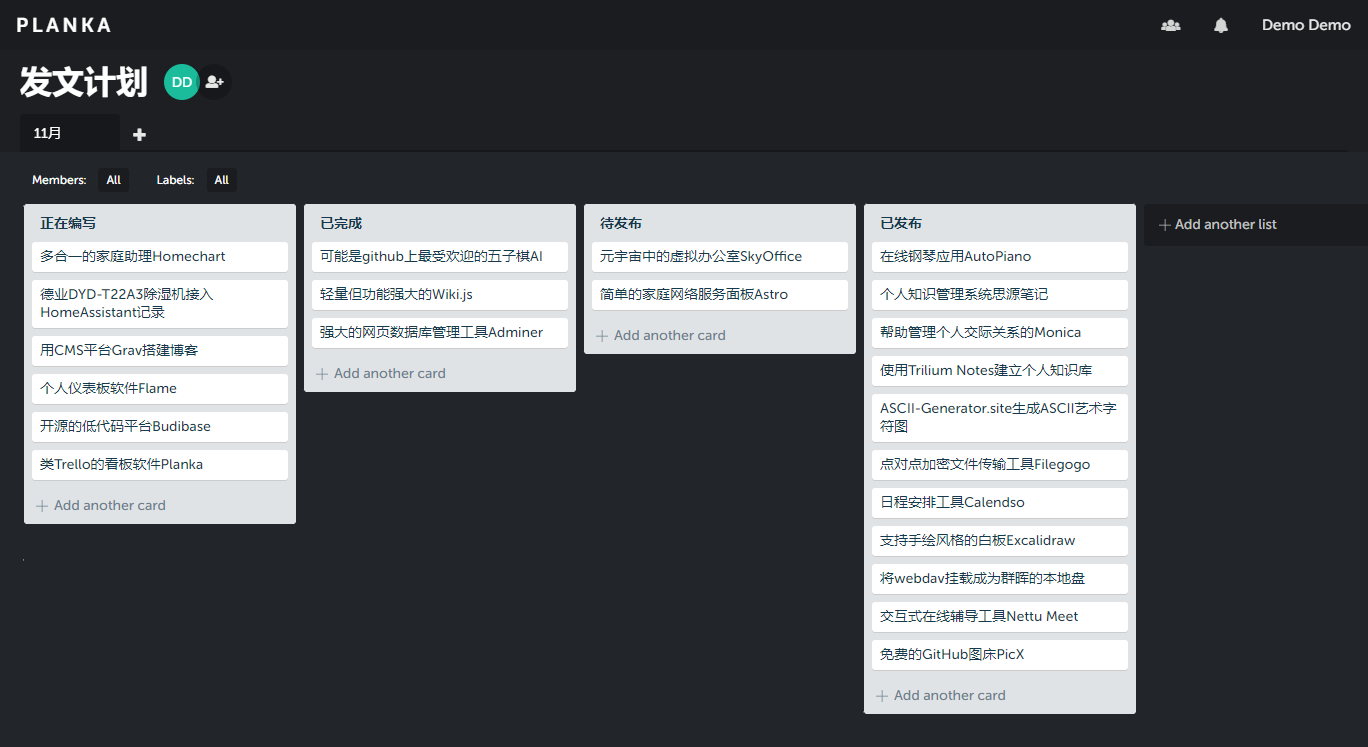Open the card 轻量但功能强大的Wiki.js

[x=439, y=294]
